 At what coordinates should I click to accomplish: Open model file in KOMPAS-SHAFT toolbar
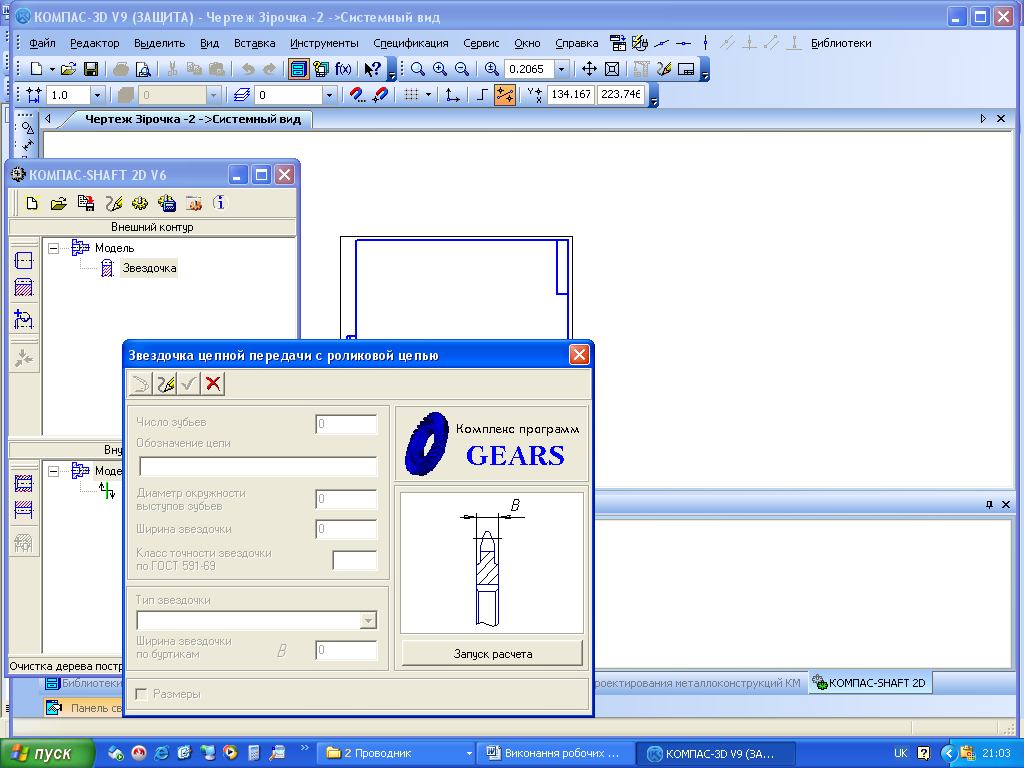[59, 203]
